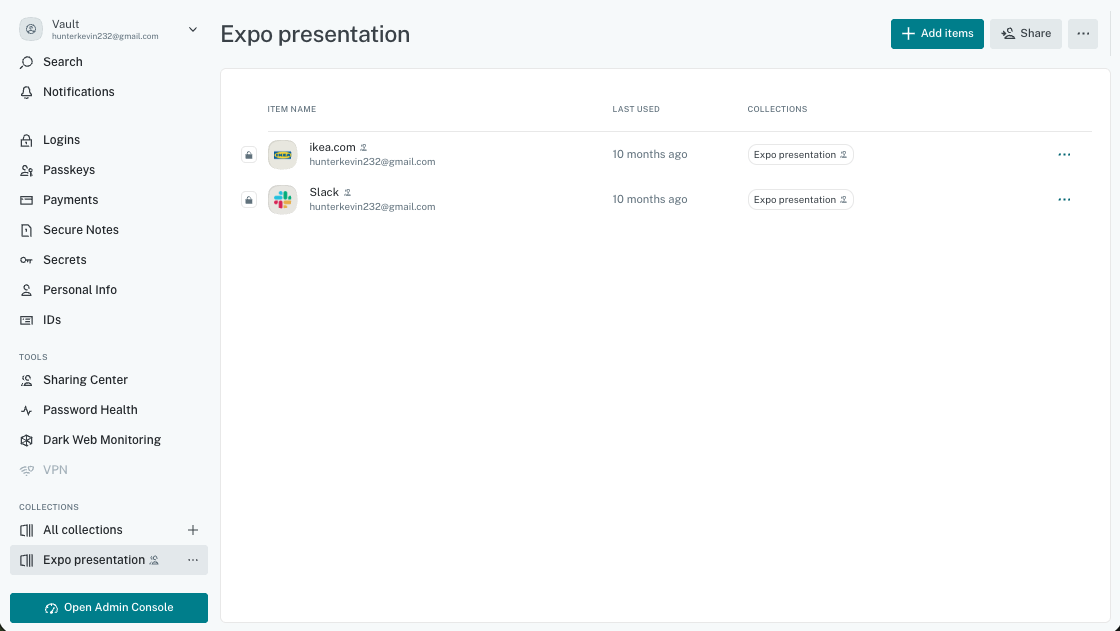Sort by Item Name column header
Screen dimensions: 1120x631
tap(291, 109)
